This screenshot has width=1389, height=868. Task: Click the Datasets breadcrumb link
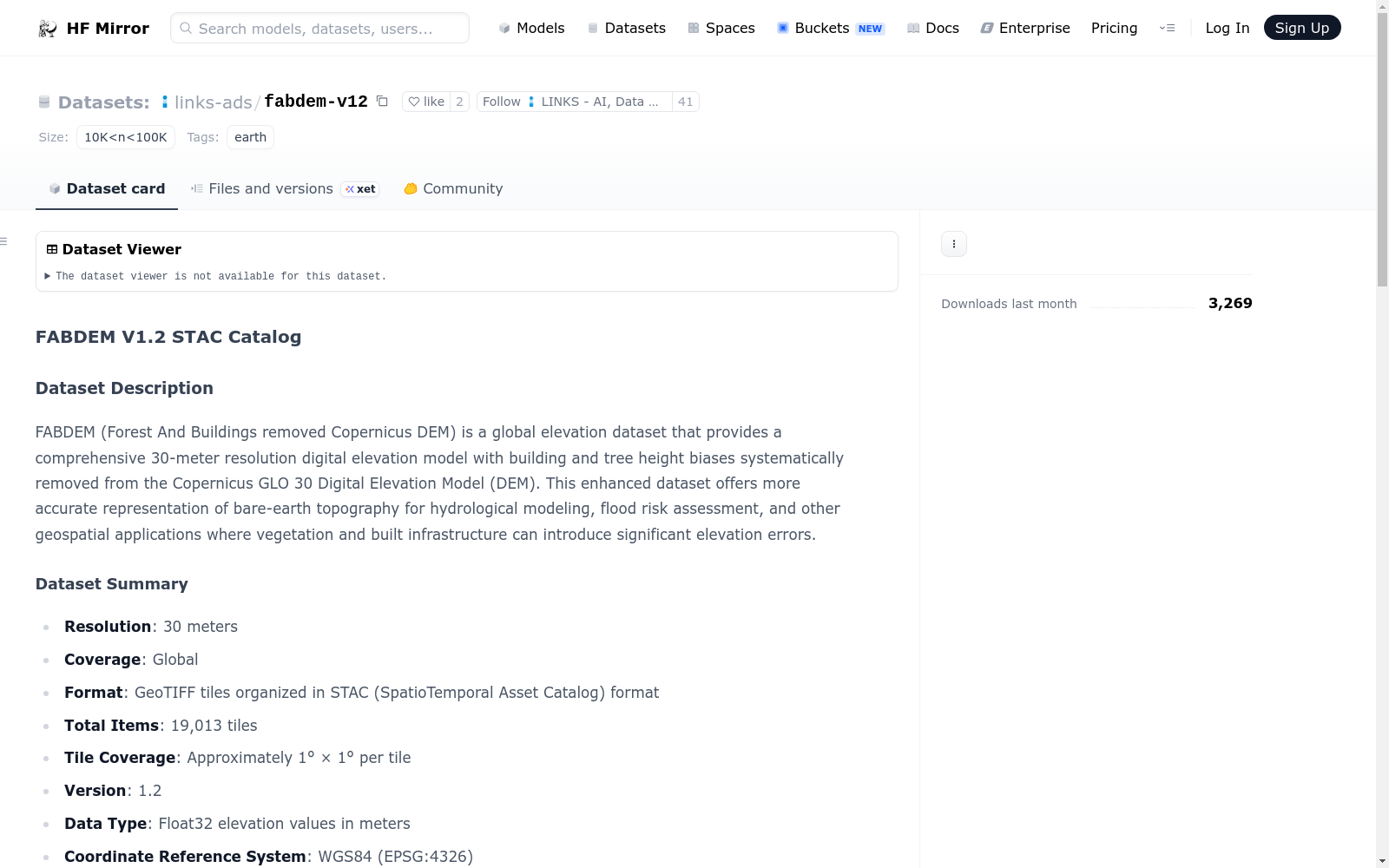(104, 102)
